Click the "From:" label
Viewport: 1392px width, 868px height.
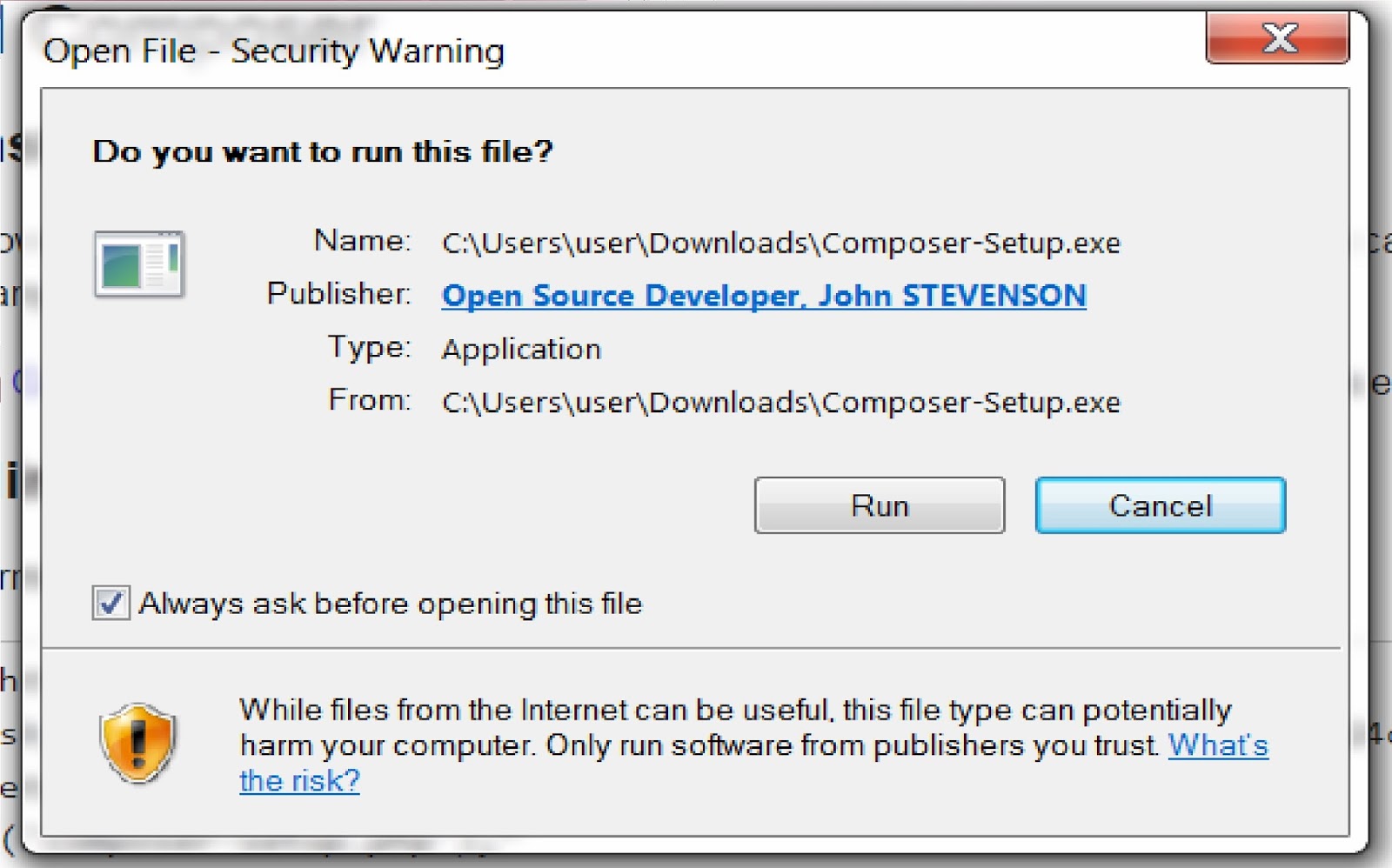(x=369, y=400)
